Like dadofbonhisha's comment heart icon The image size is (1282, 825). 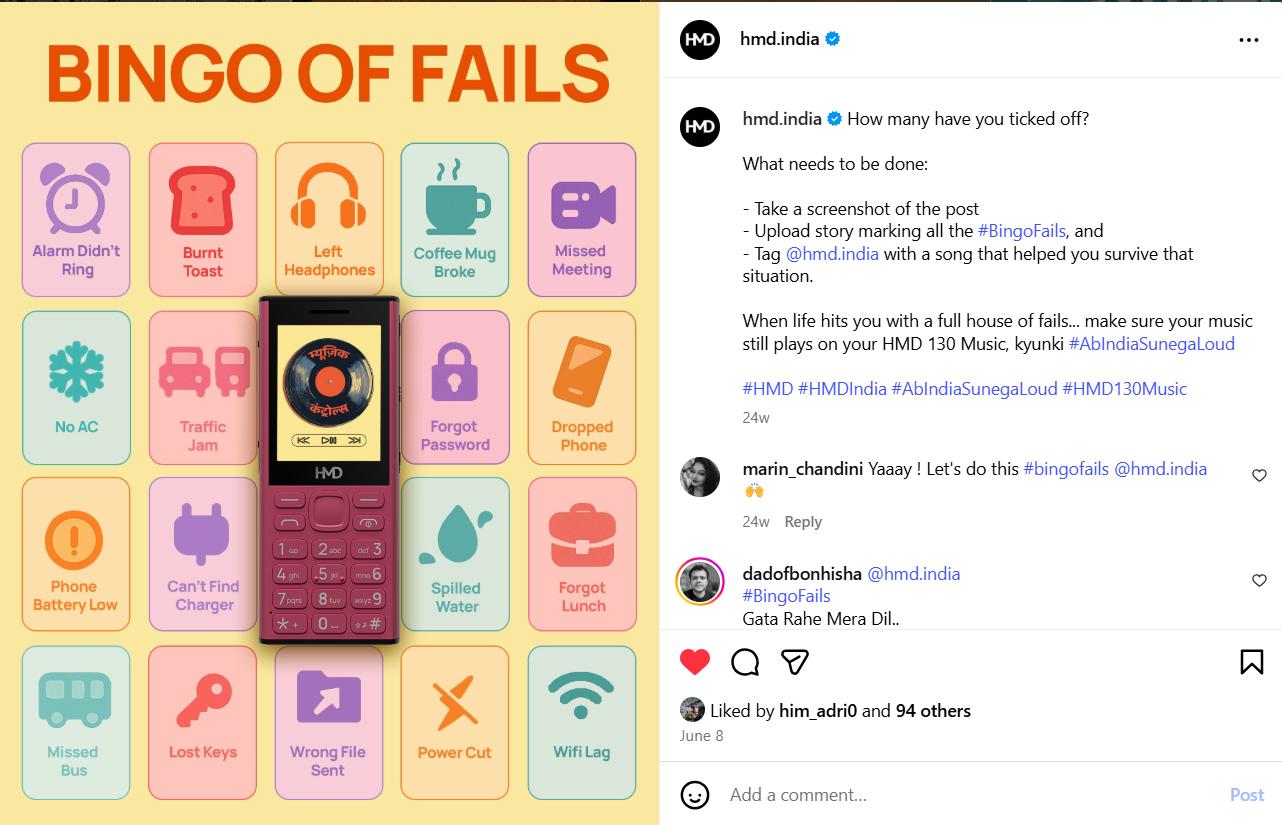pos(1259,581)
